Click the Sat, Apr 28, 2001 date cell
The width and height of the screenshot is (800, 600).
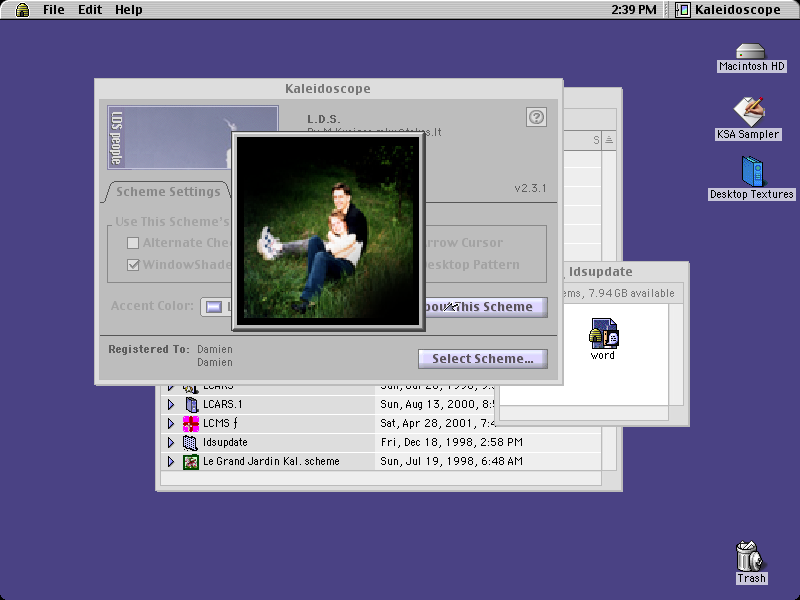[437, 423]
